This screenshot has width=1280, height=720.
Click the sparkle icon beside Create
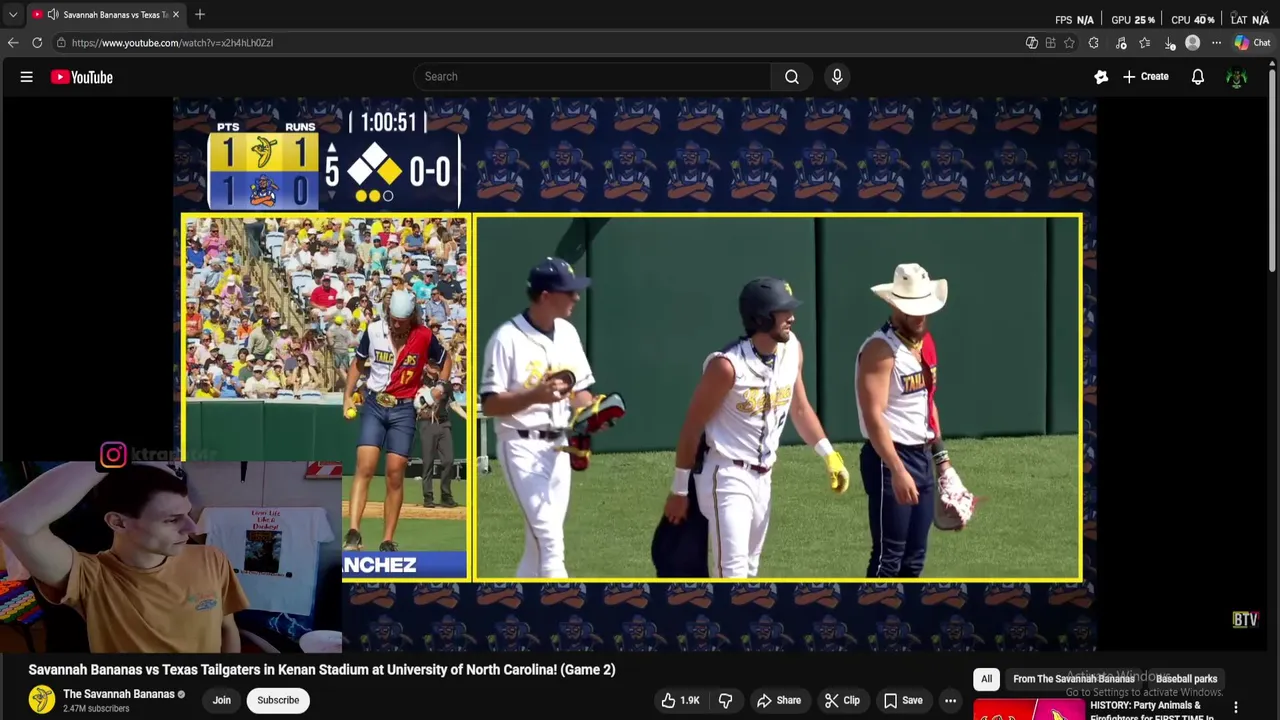coord(1101,77)
